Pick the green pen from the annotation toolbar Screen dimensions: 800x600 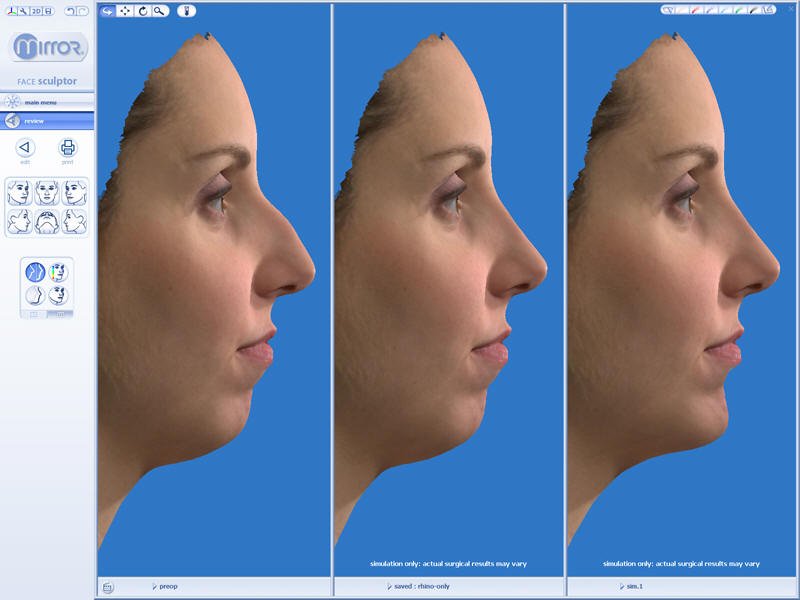click(x=738, y=9)
